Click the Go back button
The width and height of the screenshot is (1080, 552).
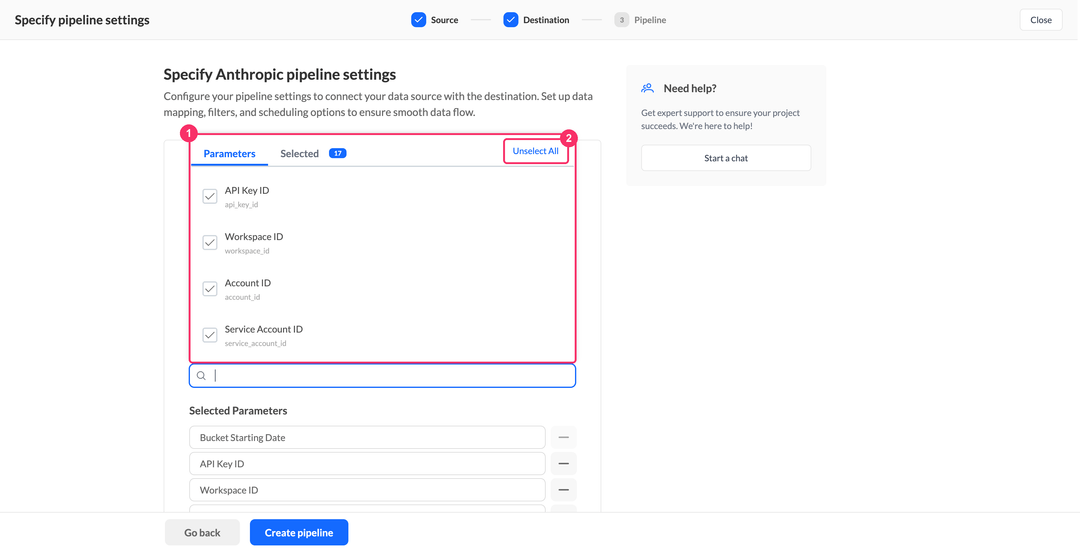(x=202, y=533)
